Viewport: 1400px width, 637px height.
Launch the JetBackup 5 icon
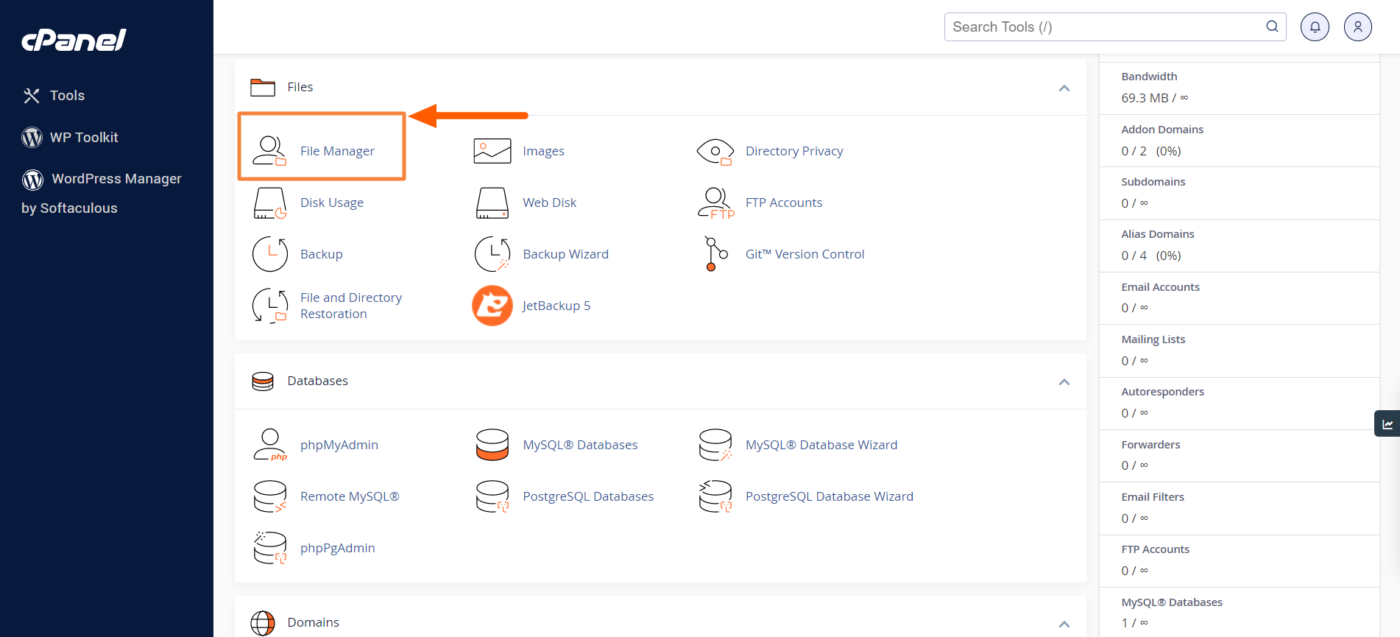point(492,305)
